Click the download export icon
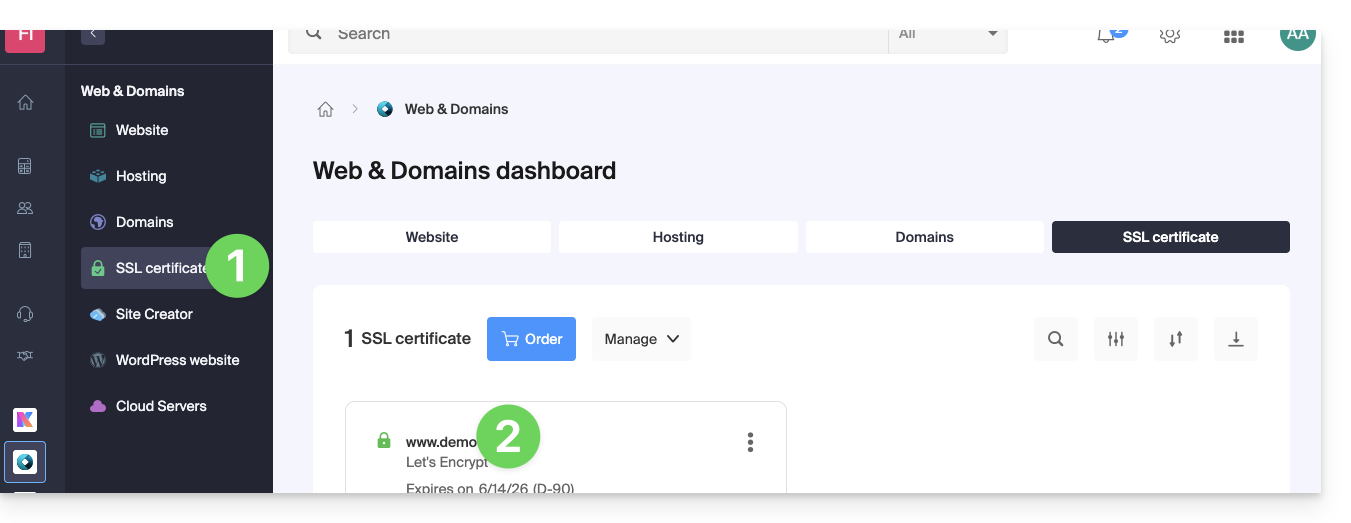This screenshot has height=523, width=1351. click(1236, 339)
